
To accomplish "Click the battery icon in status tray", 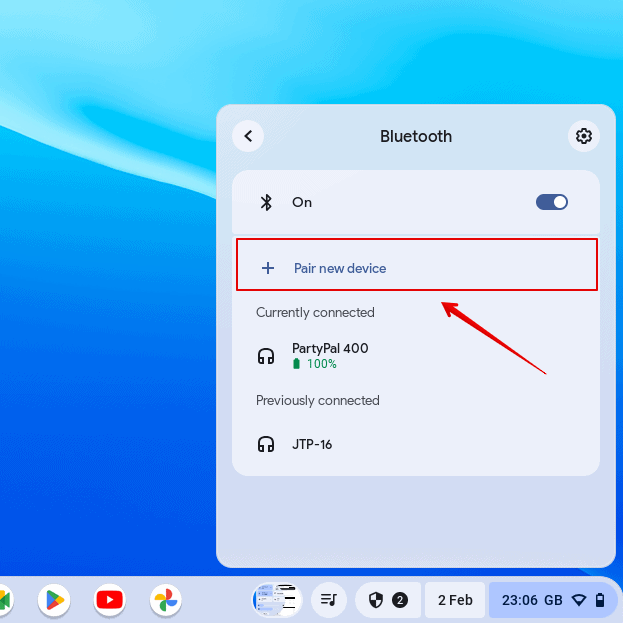I will [x=600, y=600].
